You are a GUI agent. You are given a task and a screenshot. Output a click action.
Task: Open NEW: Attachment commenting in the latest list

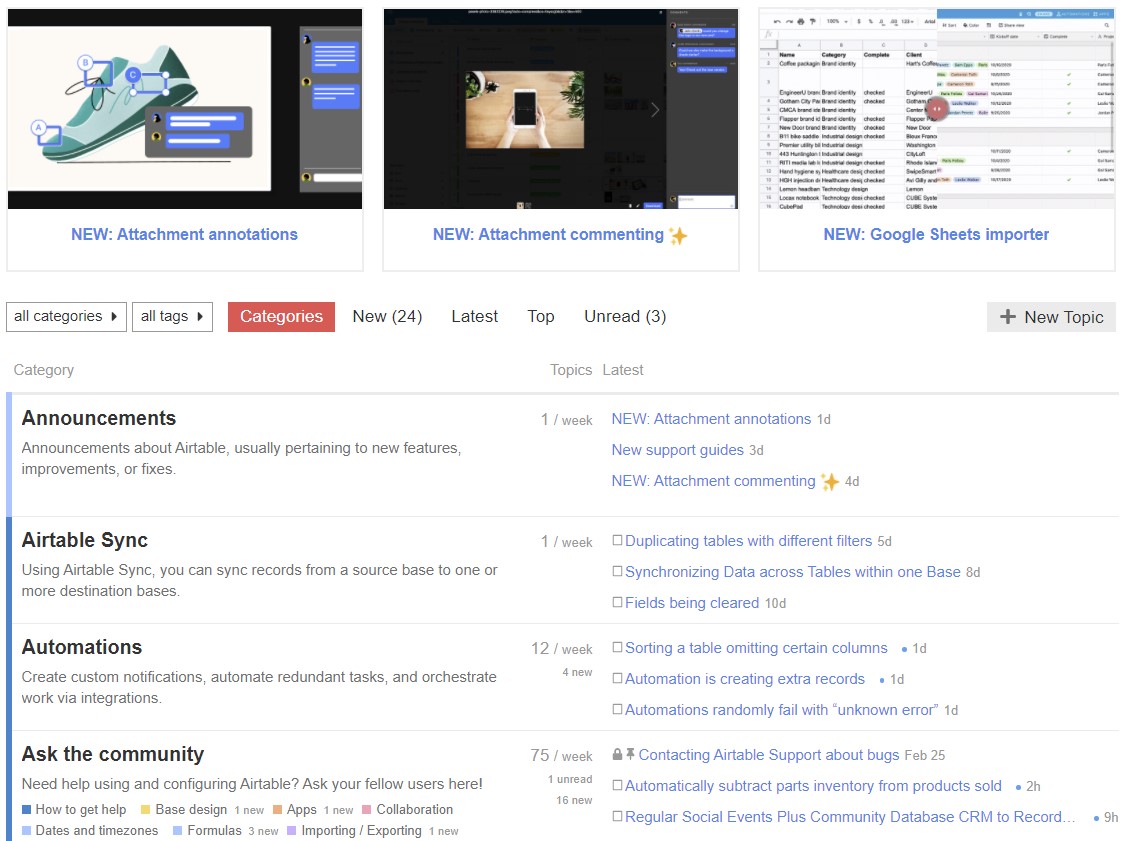point(714,481)
